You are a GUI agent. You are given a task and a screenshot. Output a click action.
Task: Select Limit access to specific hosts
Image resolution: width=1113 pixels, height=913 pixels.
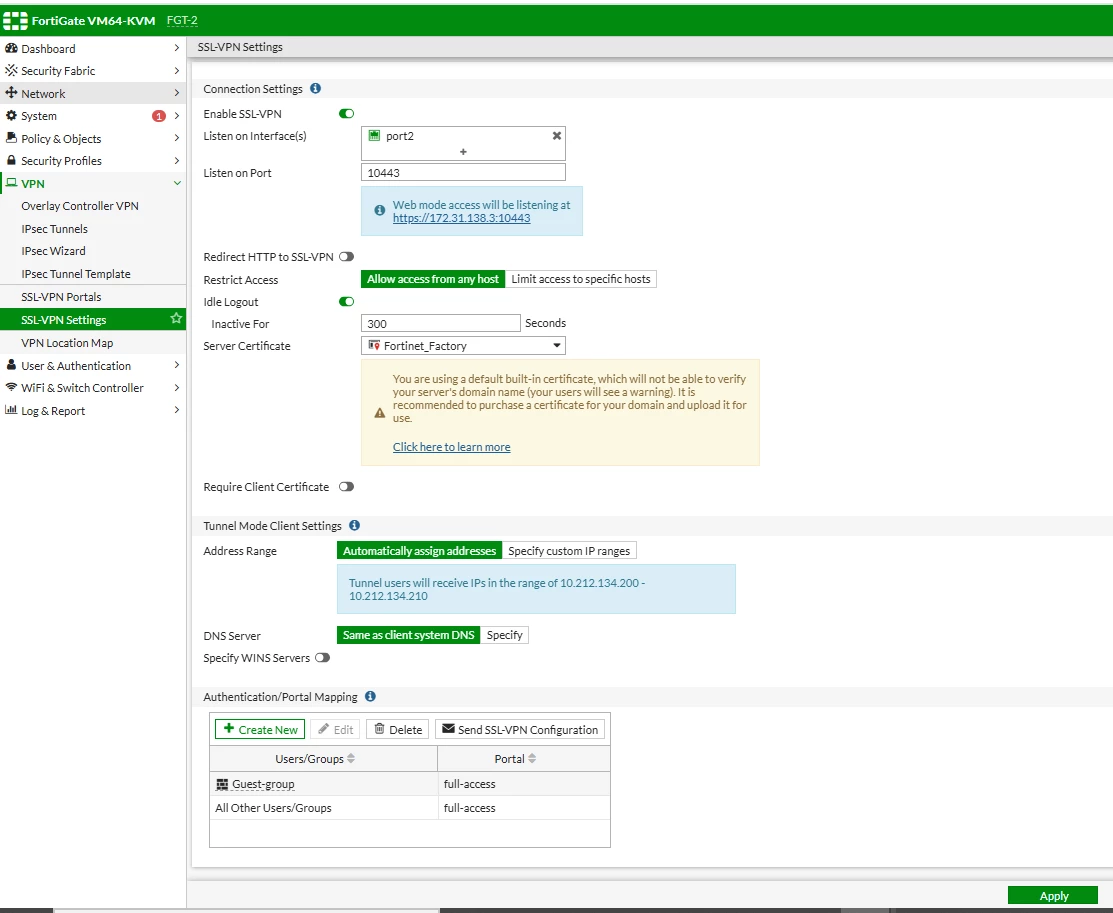click(x=581, y=279)
